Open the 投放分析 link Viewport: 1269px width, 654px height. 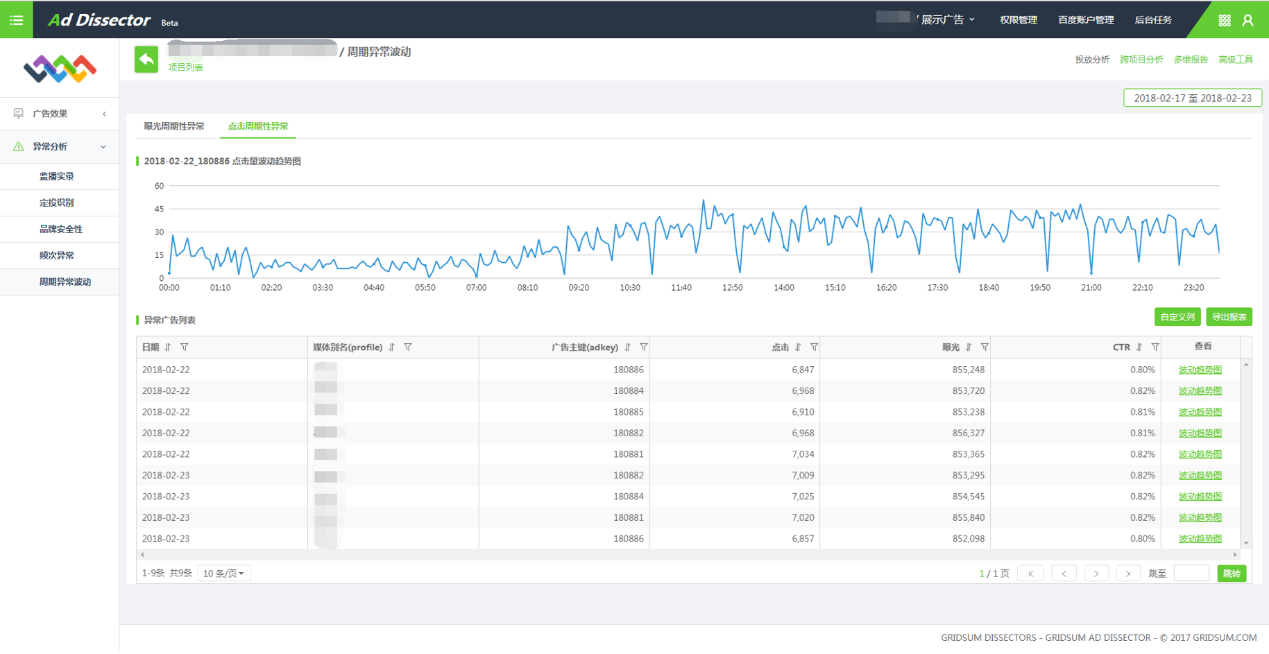pos(1092,60)
